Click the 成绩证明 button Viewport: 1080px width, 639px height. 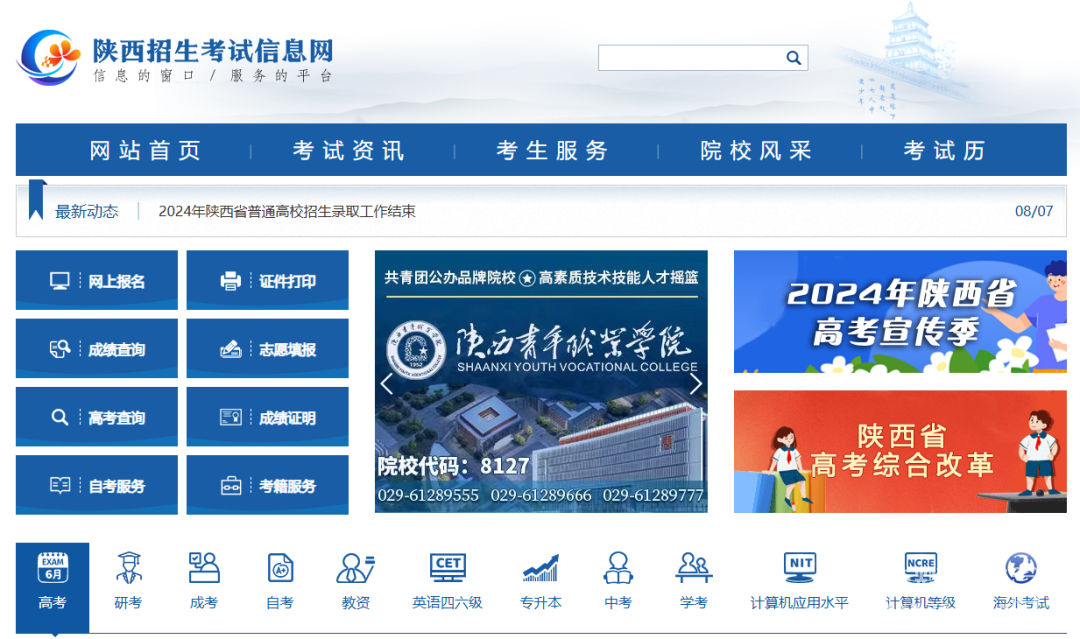click(x=267, y=417)
